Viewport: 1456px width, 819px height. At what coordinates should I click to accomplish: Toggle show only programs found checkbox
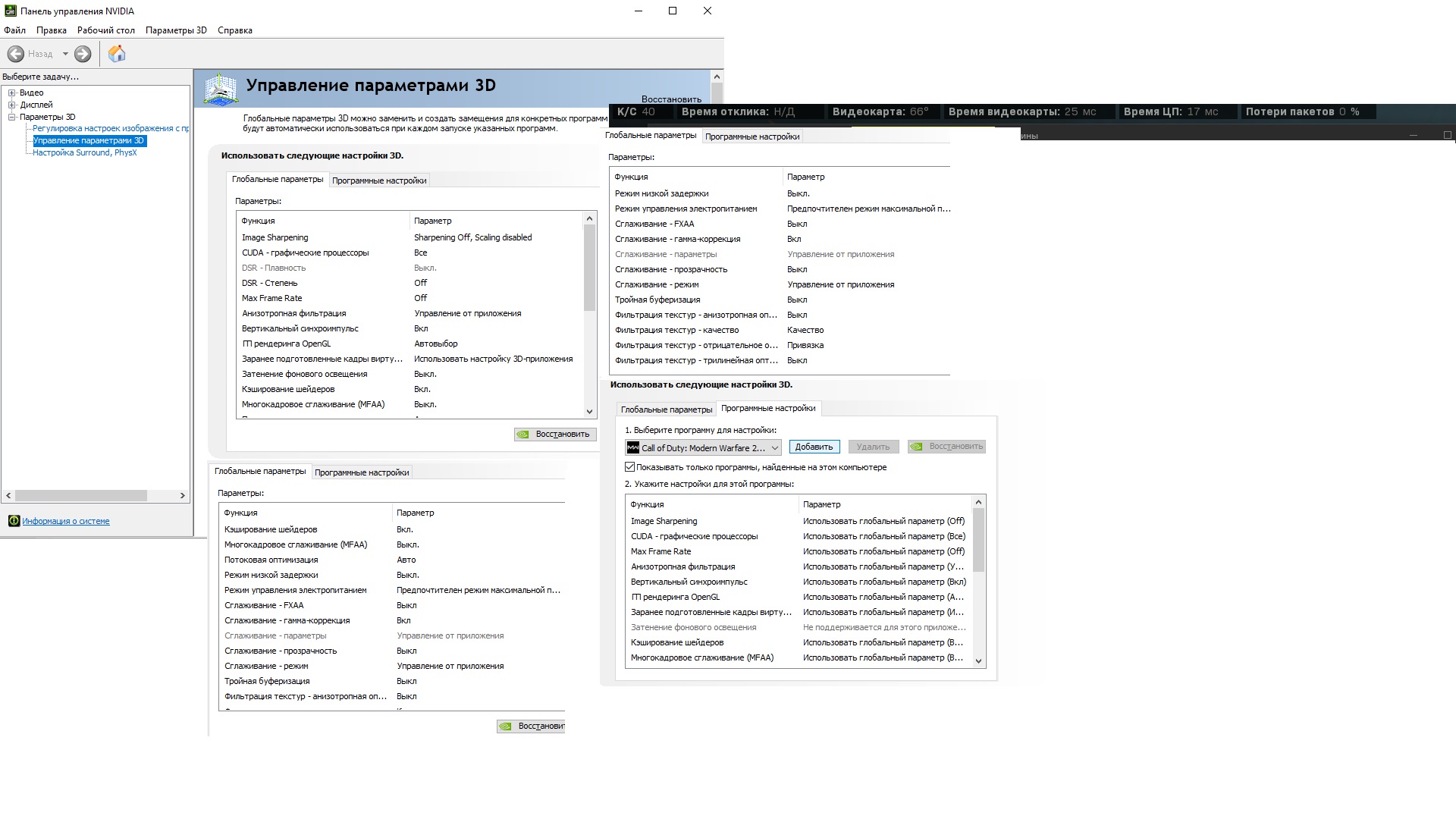(629, 467)
